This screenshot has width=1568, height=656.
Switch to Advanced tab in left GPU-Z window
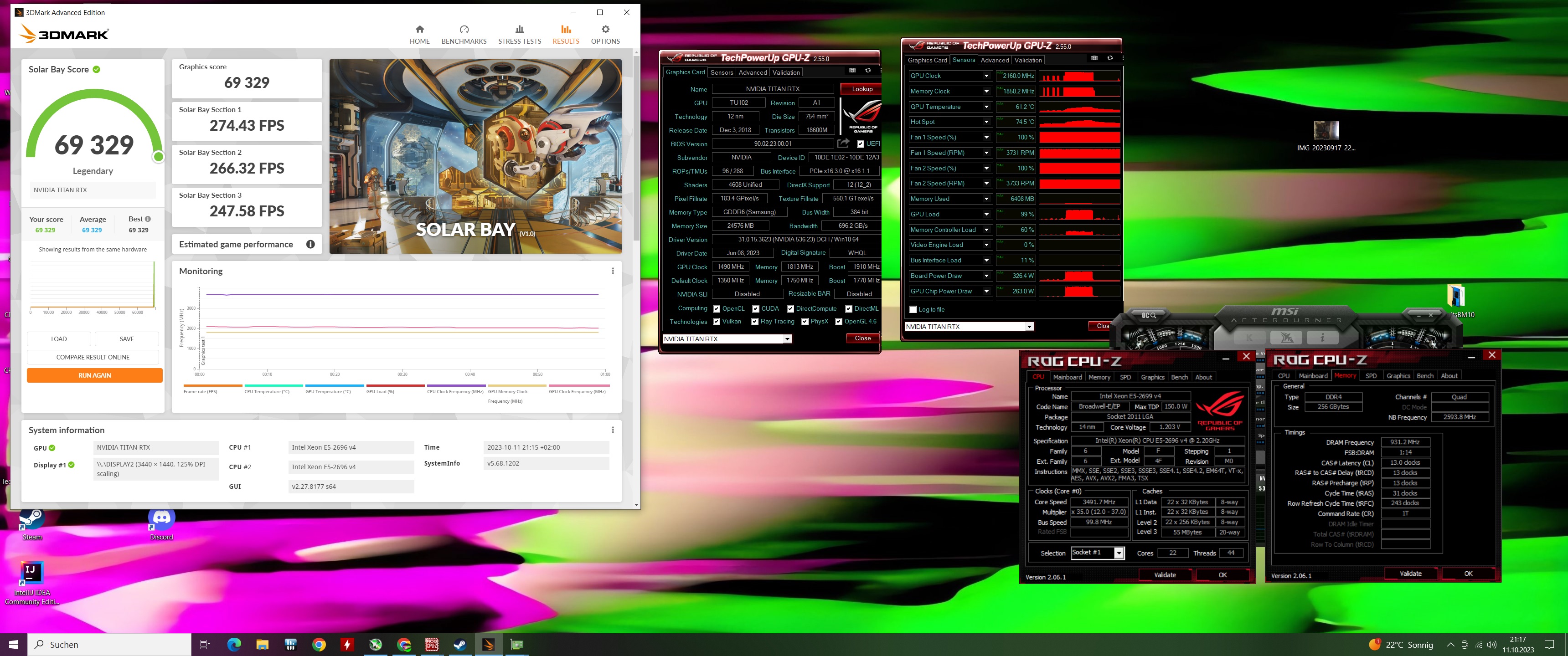[753, 72]
